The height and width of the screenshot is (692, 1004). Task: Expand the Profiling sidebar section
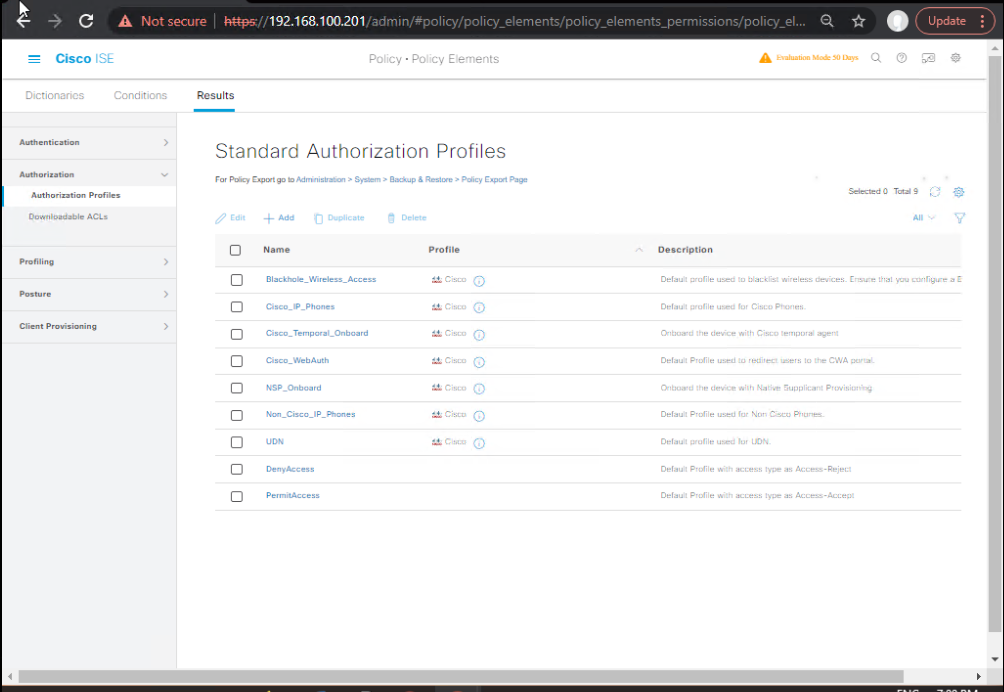click(x=166, y=262)
